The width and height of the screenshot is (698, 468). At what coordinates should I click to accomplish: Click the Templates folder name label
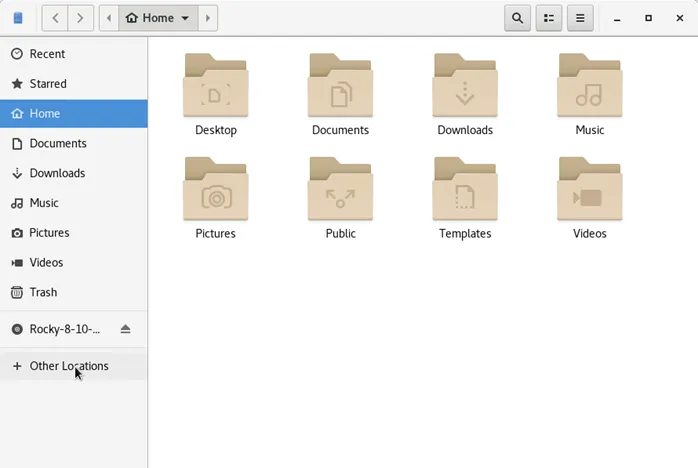[x=465, y=234]
